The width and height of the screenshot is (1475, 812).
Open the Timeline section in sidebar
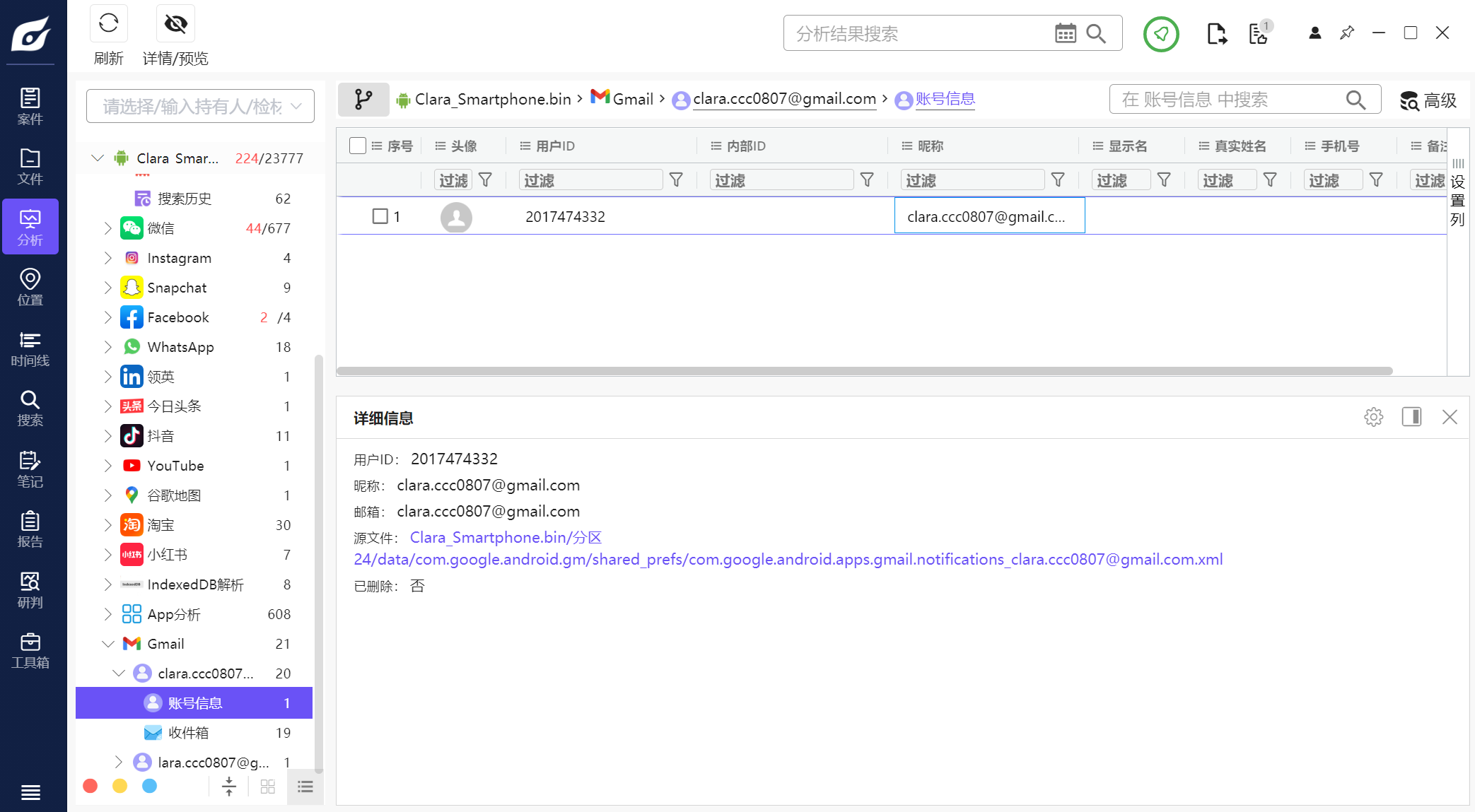click(x=30, y=348)
